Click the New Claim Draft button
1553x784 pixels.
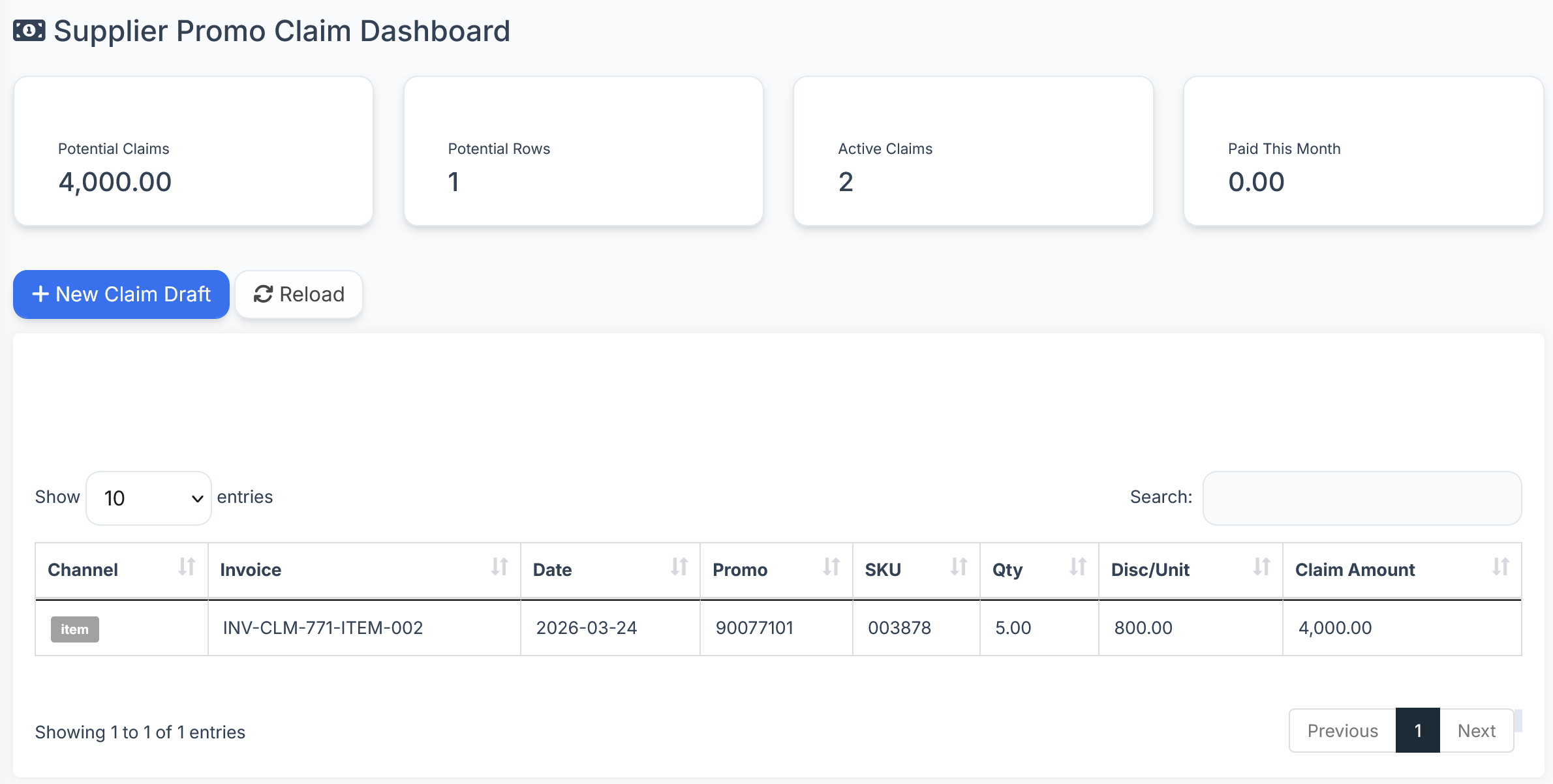coord(121,294)
